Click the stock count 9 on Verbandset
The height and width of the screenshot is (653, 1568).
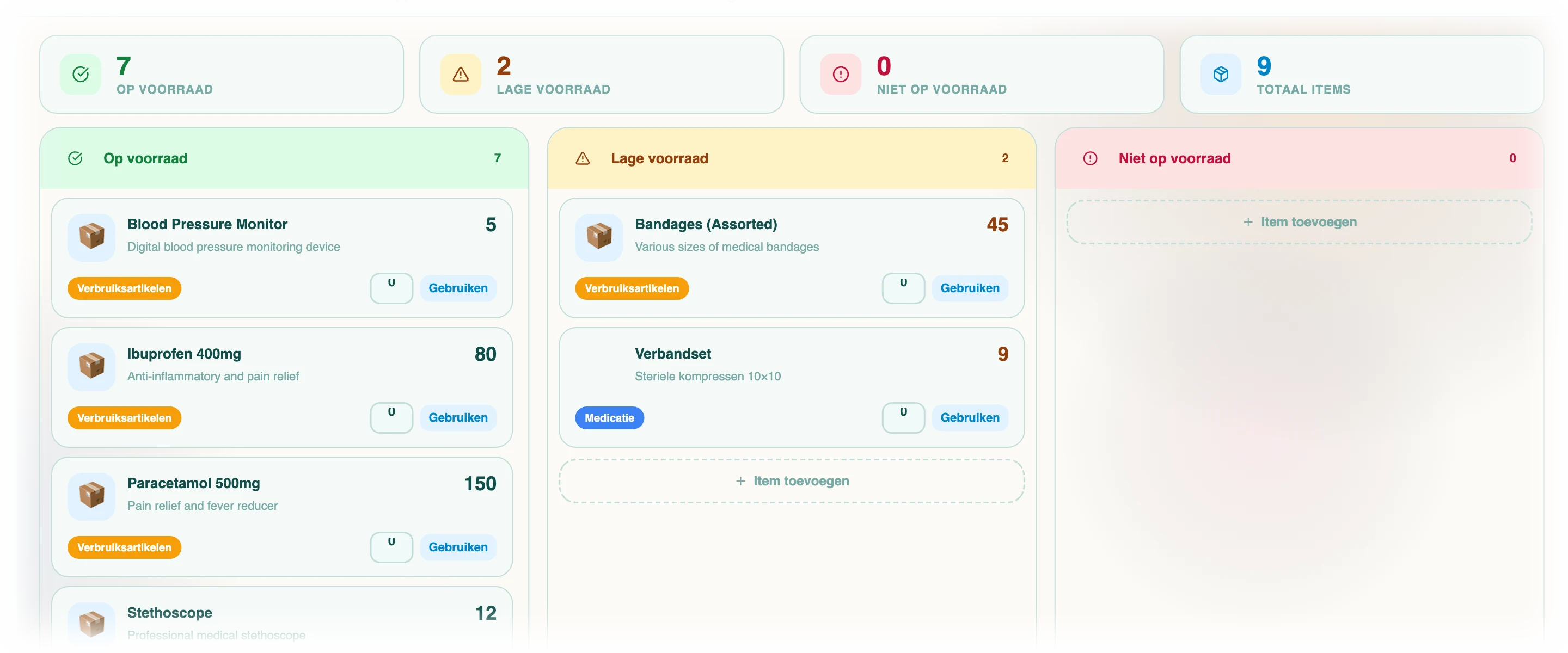tap(1002, 354)
